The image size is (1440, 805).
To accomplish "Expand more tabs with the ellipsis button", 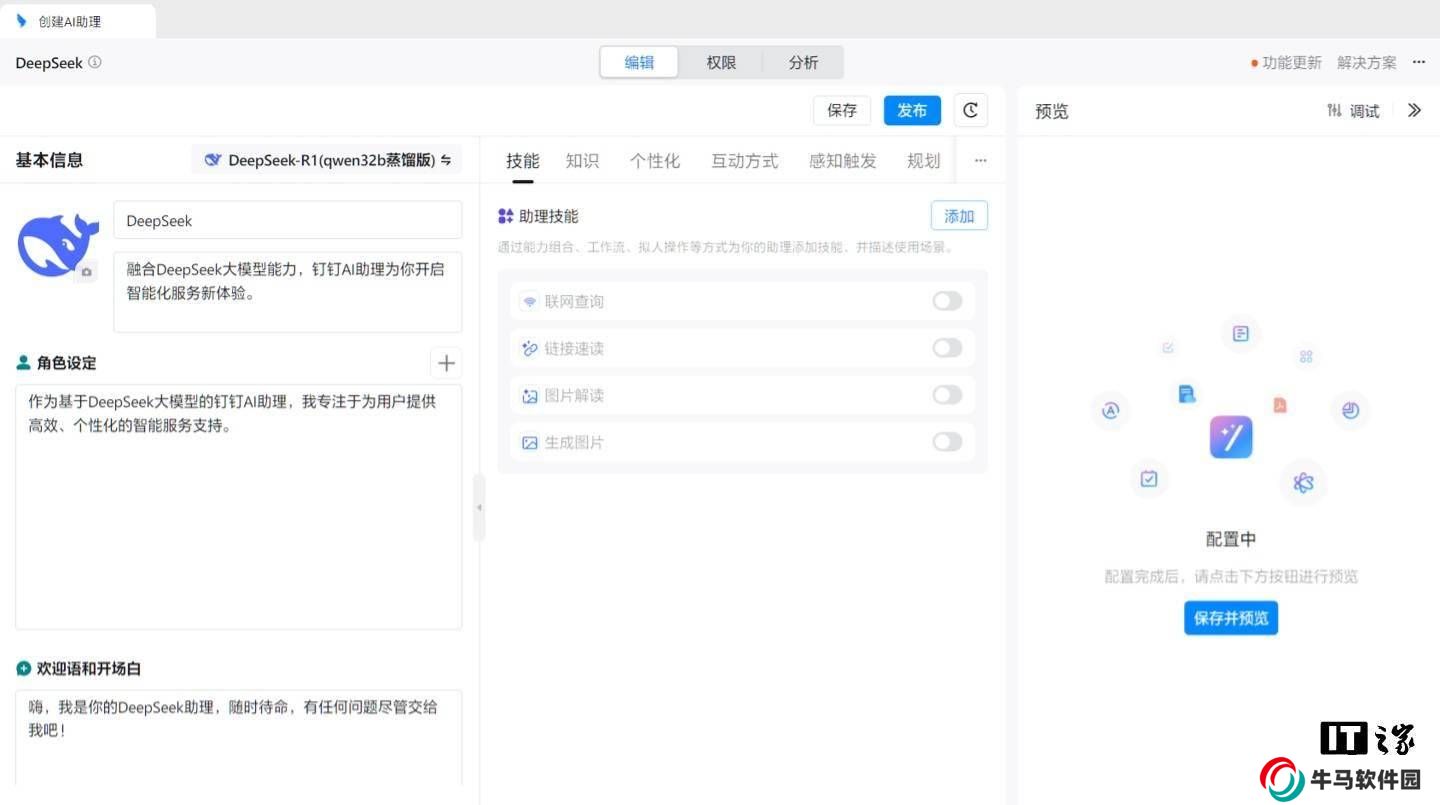I will click(x=980, y=161).
